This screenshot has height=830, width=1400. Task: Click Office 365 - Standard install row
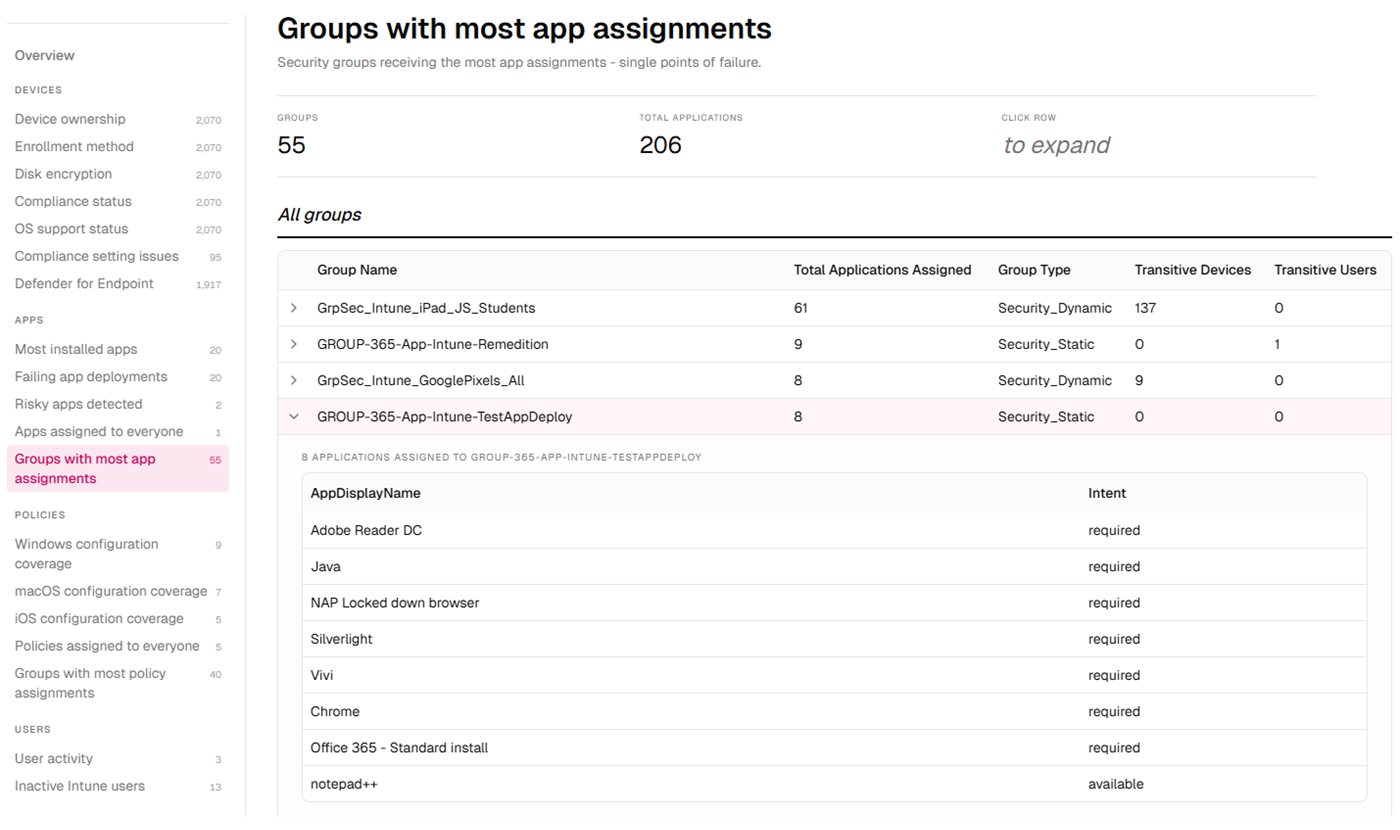coord(834,747)
